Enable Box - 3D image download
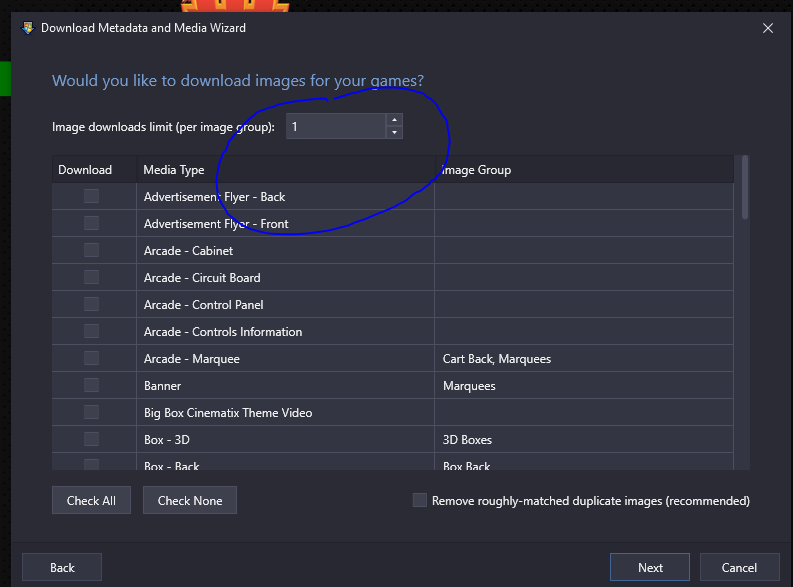The image size is (793, 587). [x=92, y=439]
